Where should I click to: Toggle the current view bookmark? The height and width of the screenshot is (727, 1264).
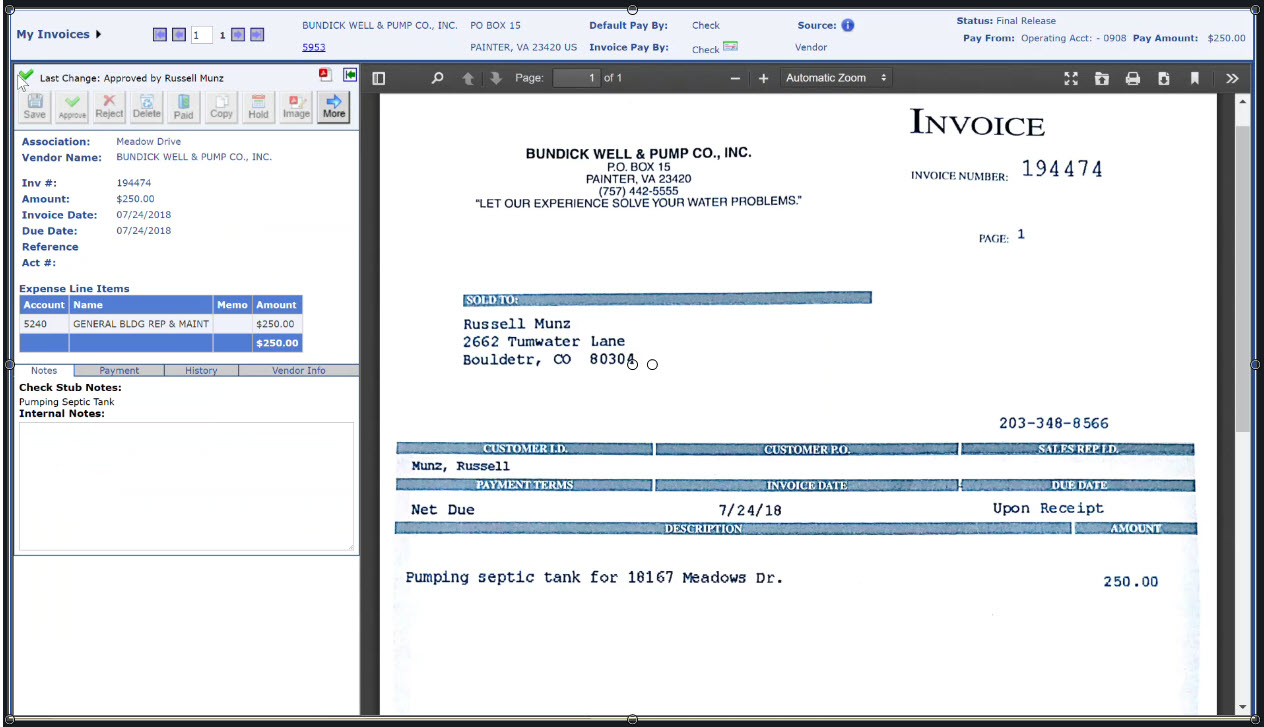click(1194, 78)
